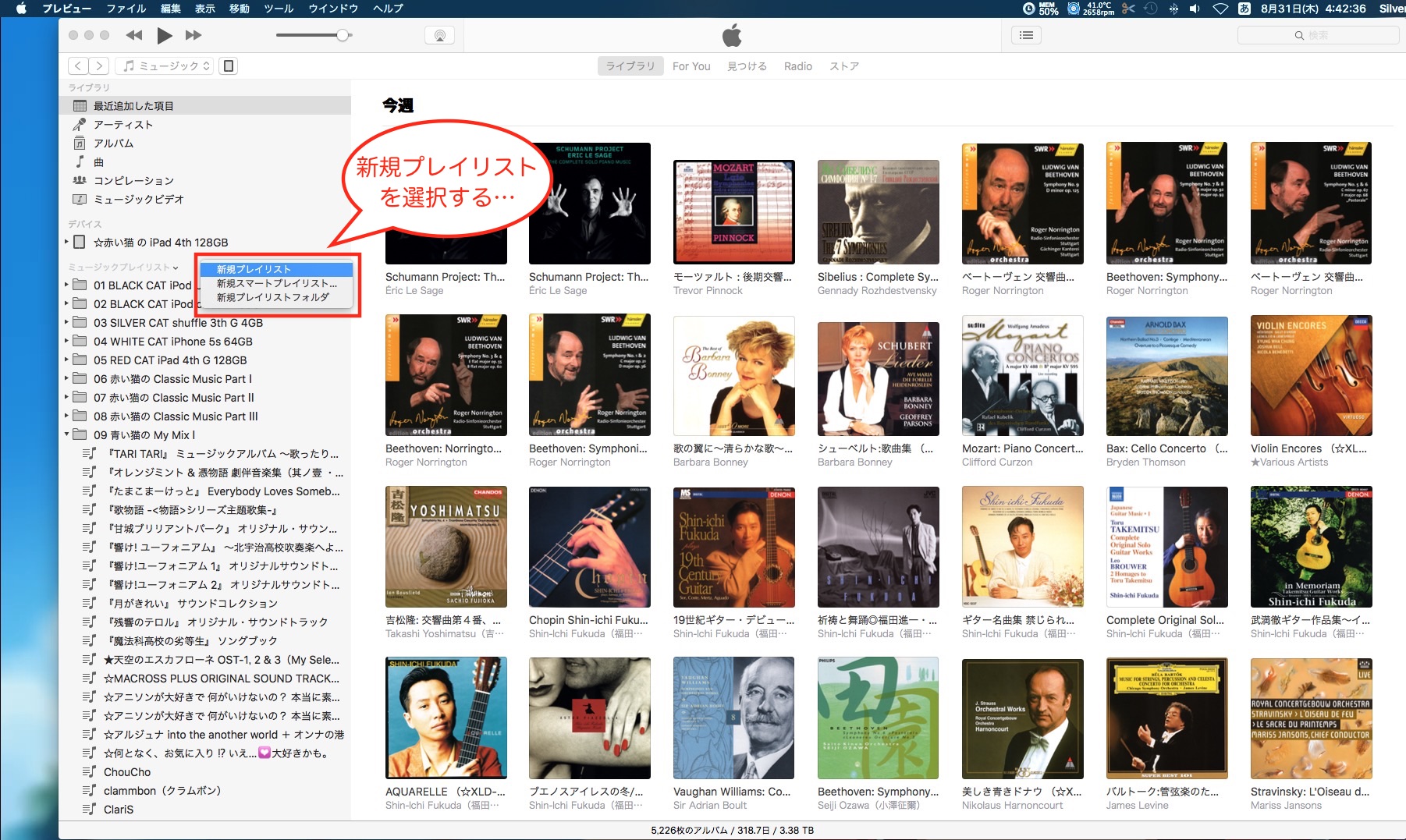Click the artist name Gennady Rozhdestvensky

coord(877,291)
